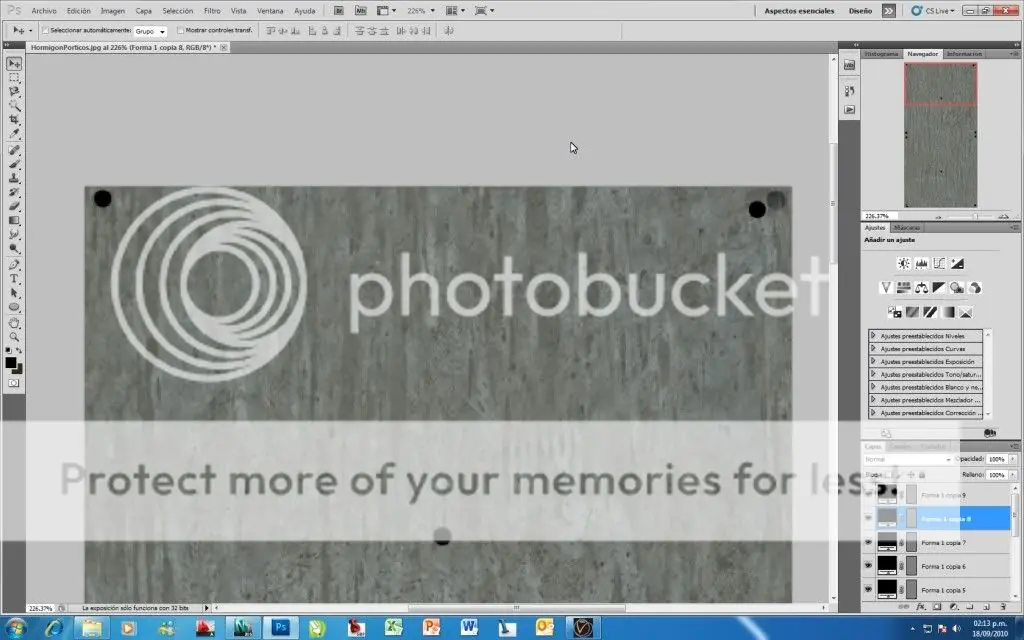Switch to the Máscaras tab

pos(906,227)
